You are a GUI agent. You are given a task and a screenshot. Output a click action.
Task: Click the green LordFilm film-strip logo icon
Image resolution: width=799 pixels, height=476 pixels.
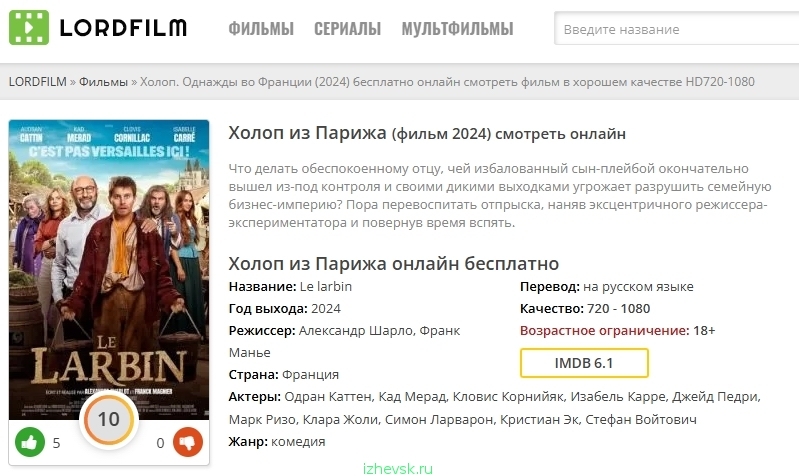tap(29, 28)
